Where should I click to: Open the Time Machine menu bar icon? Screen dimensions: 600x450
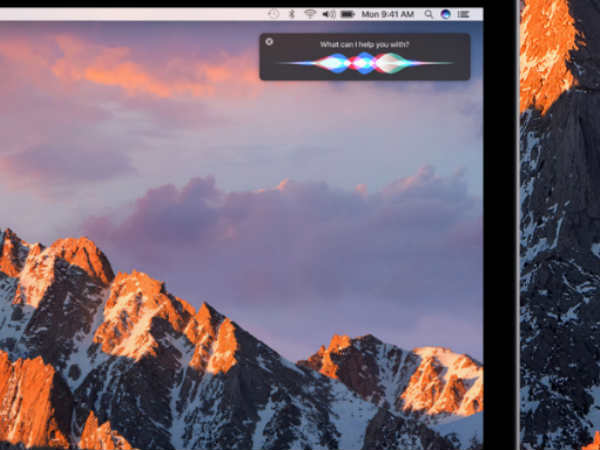click(x=274, y=15)
